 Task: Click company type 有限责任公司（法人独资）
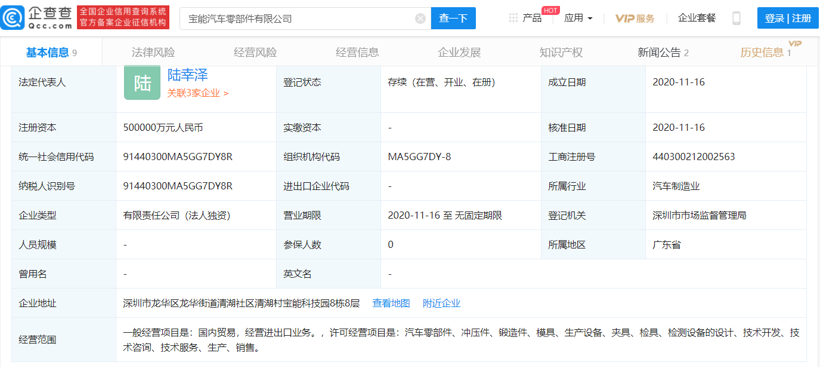[178, 215]
